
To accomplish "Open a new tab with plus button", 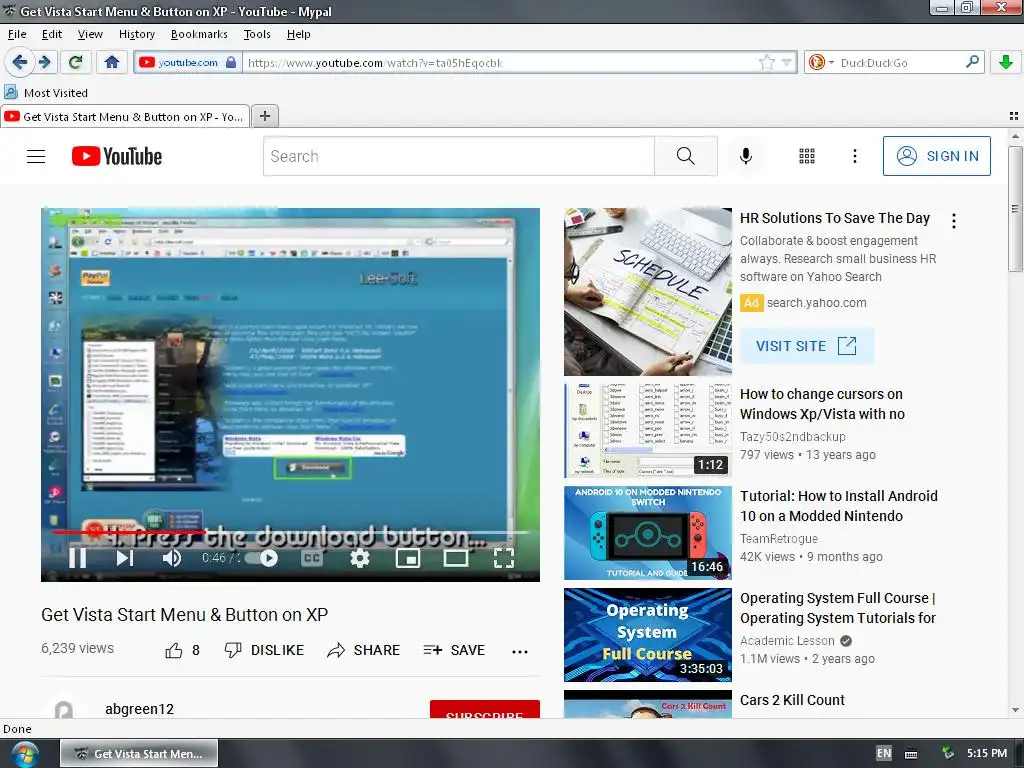I will coord(264,116).
